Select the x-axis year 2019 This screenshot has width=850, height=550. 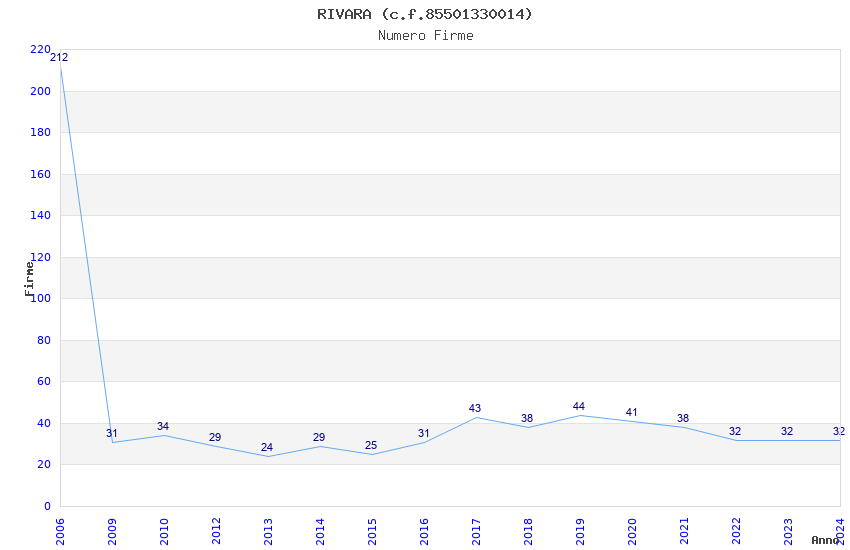pyautogui.click(x=581, y=532)
